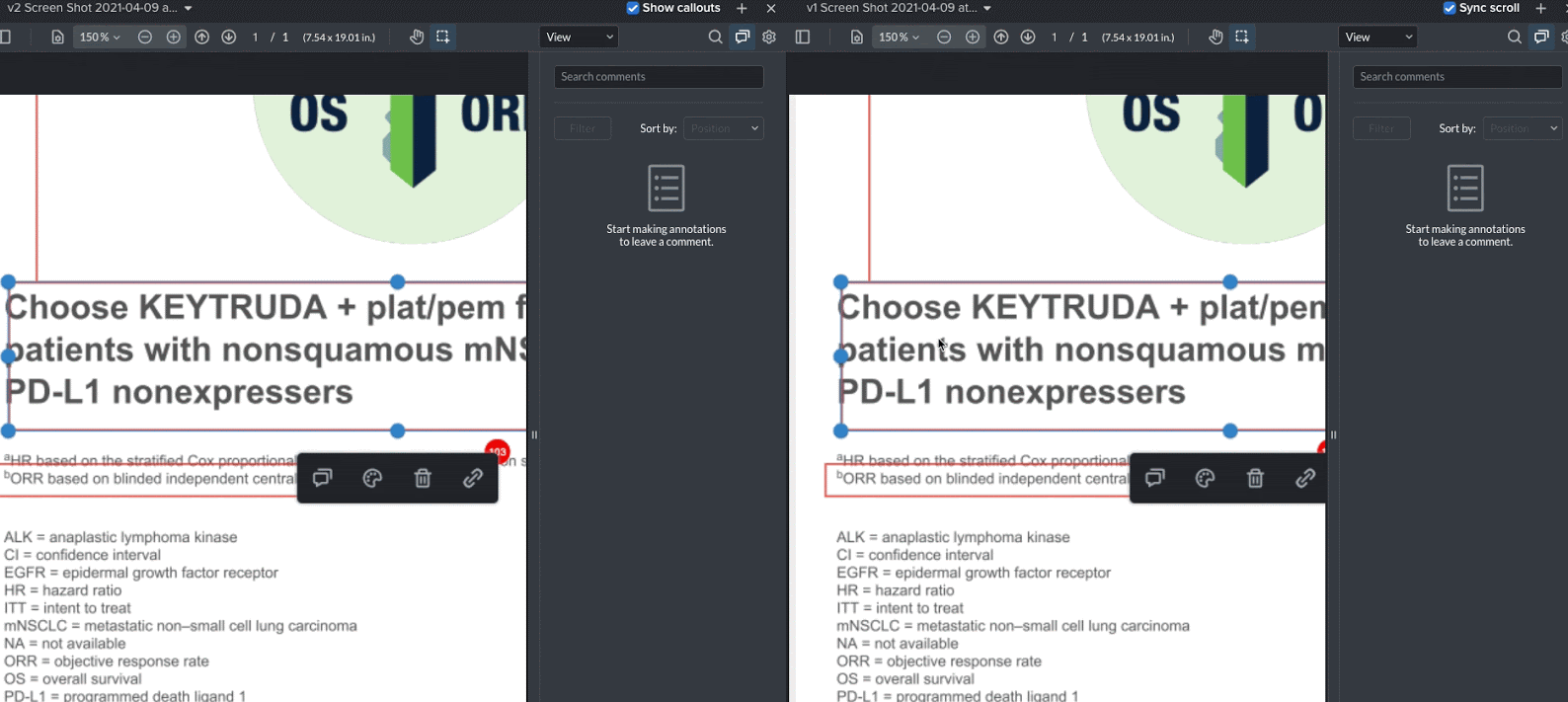Toggle comments panel in left v2 viewer

tap(743, 37)
